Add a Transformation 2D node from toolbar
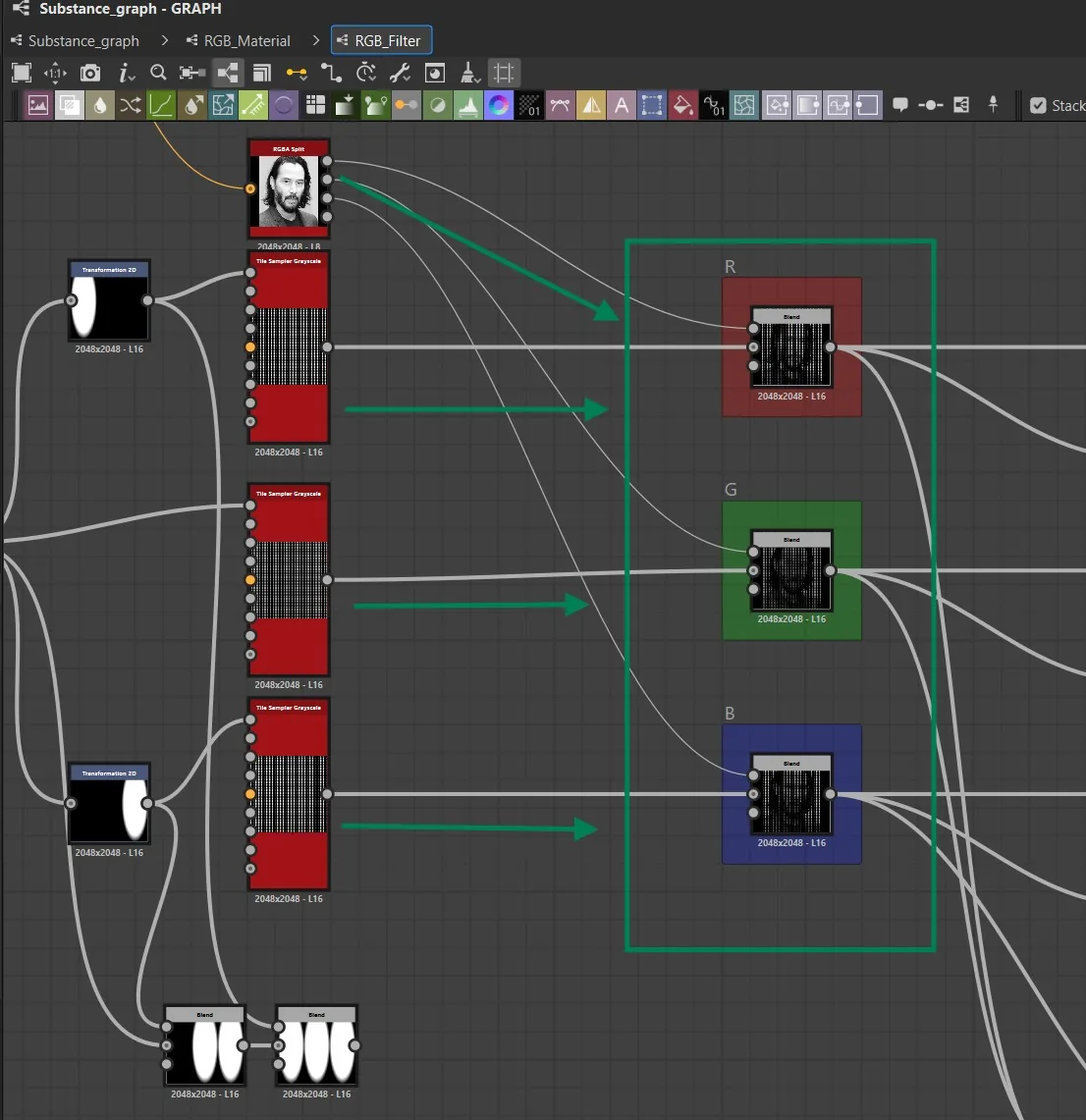Viewport: 1086px width, 1120px height. [x=652, y=106]
